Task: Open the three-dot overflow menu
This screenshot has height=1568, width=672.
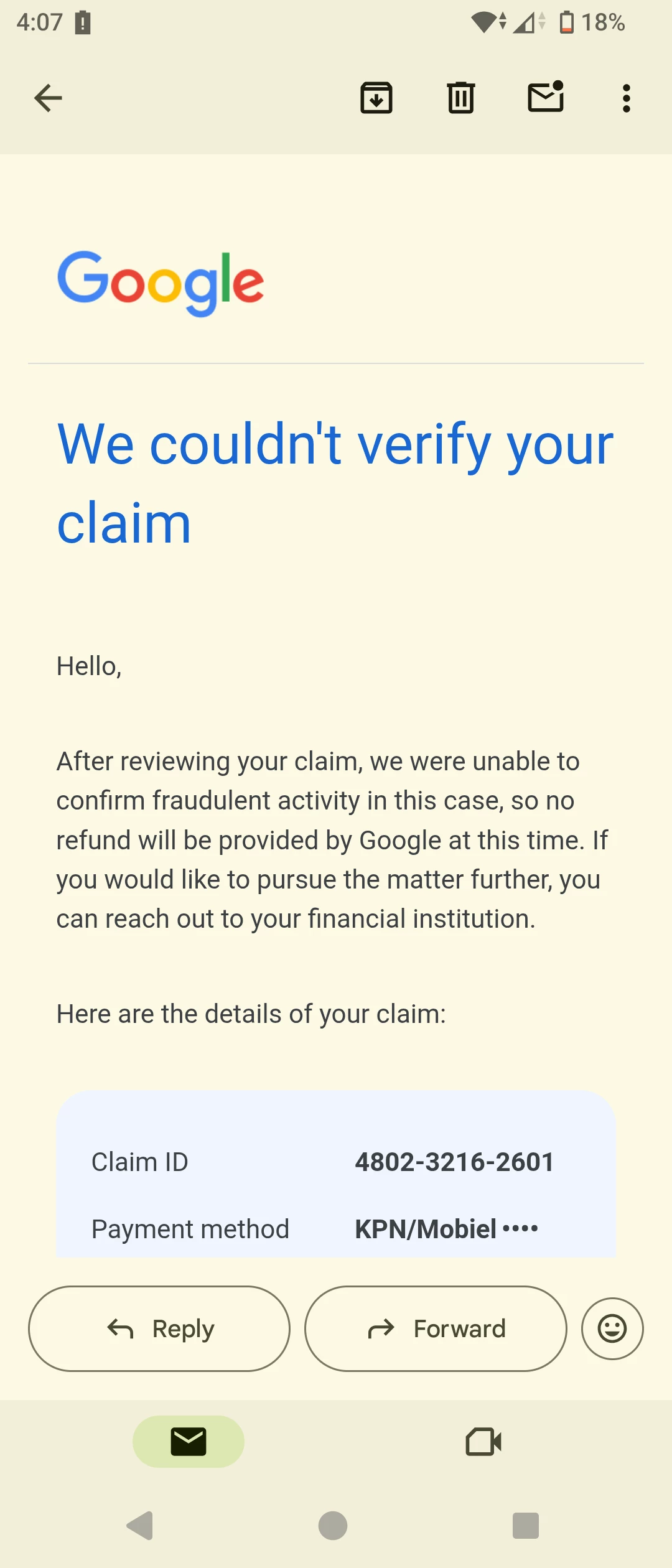Action: click(627, 98)
